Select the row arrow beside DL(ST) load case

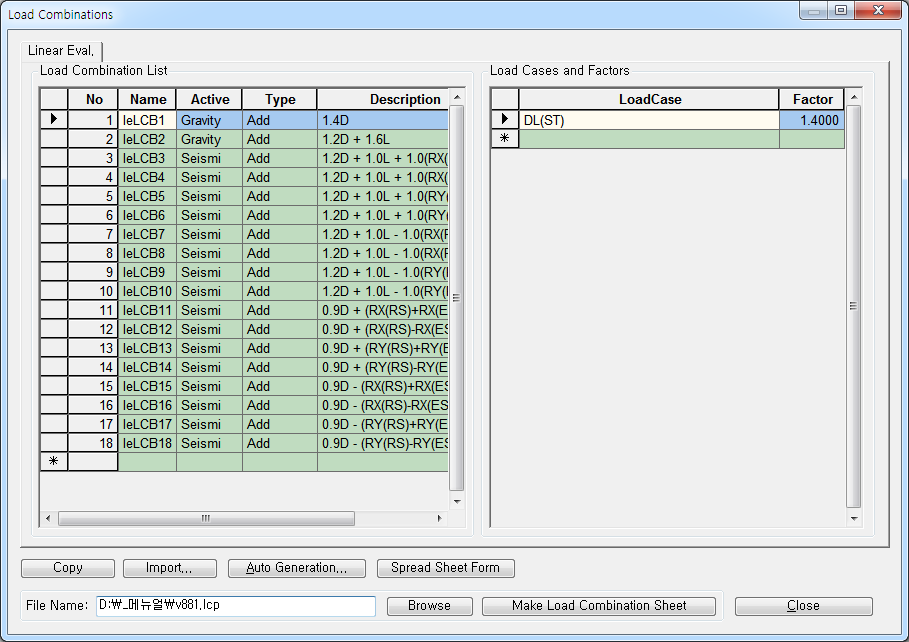(x=505, y=119)
